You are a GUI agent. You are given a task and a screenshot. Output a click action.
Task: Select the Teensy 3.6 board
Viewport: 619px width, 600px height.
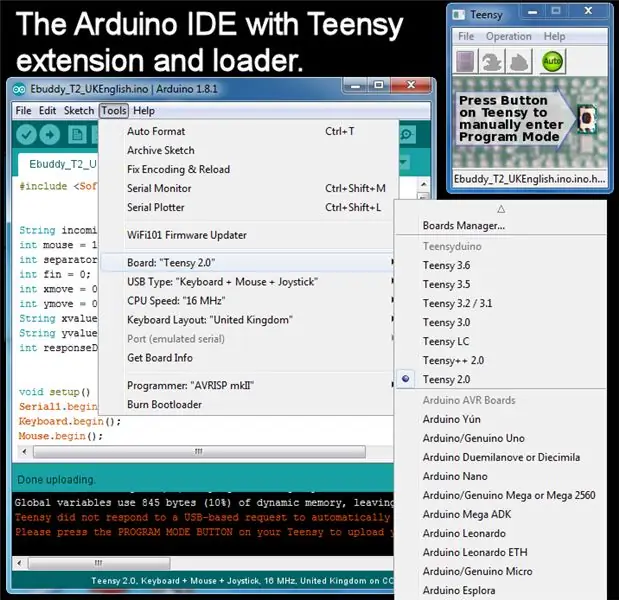click(501, 265)
